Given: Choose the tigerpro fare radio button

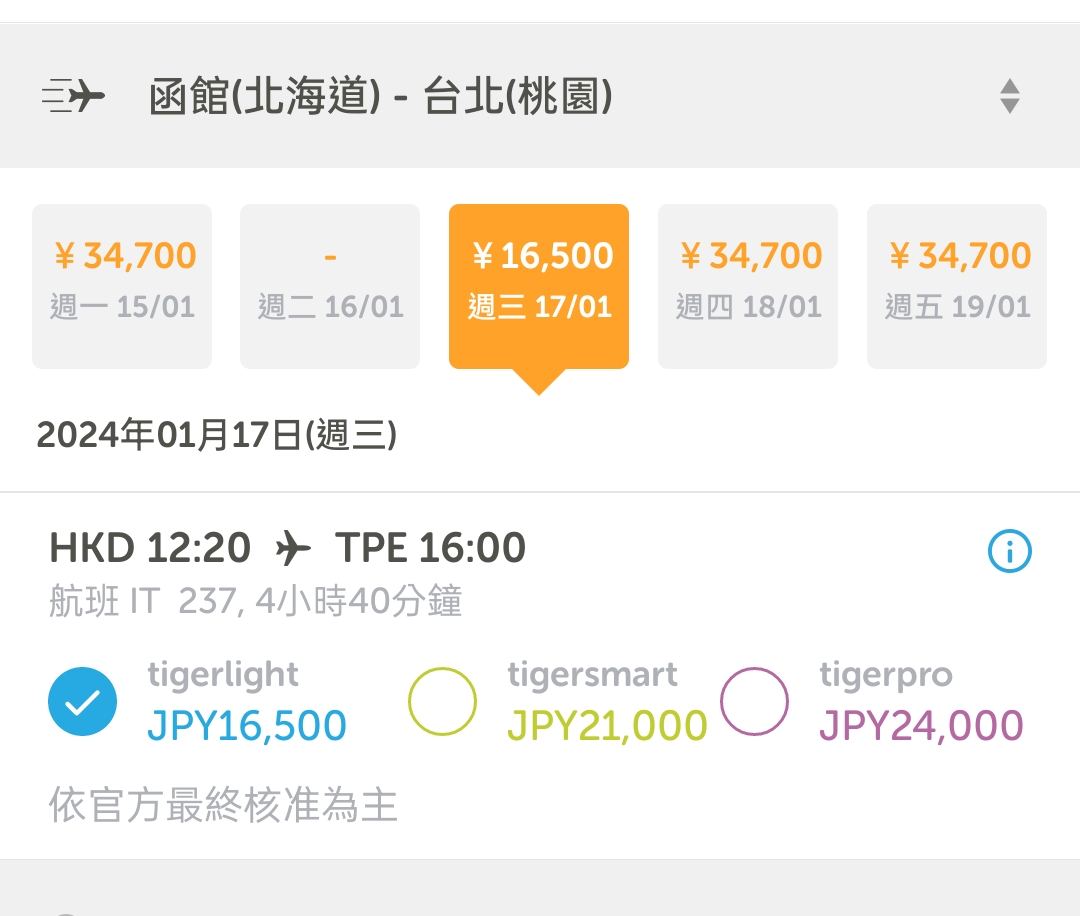Looking at the screenshot, I should [x=754, y=701].
